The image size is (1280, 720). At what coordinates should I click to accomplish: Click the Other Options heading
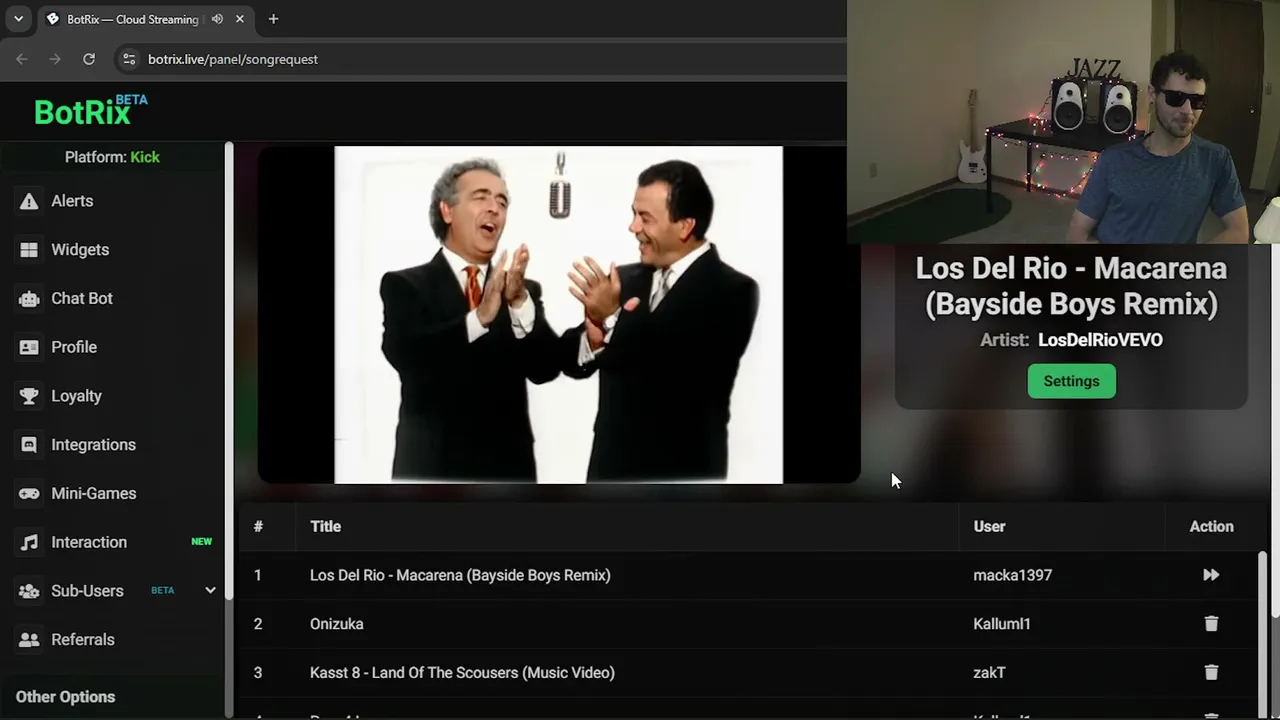tap(65, 697)
